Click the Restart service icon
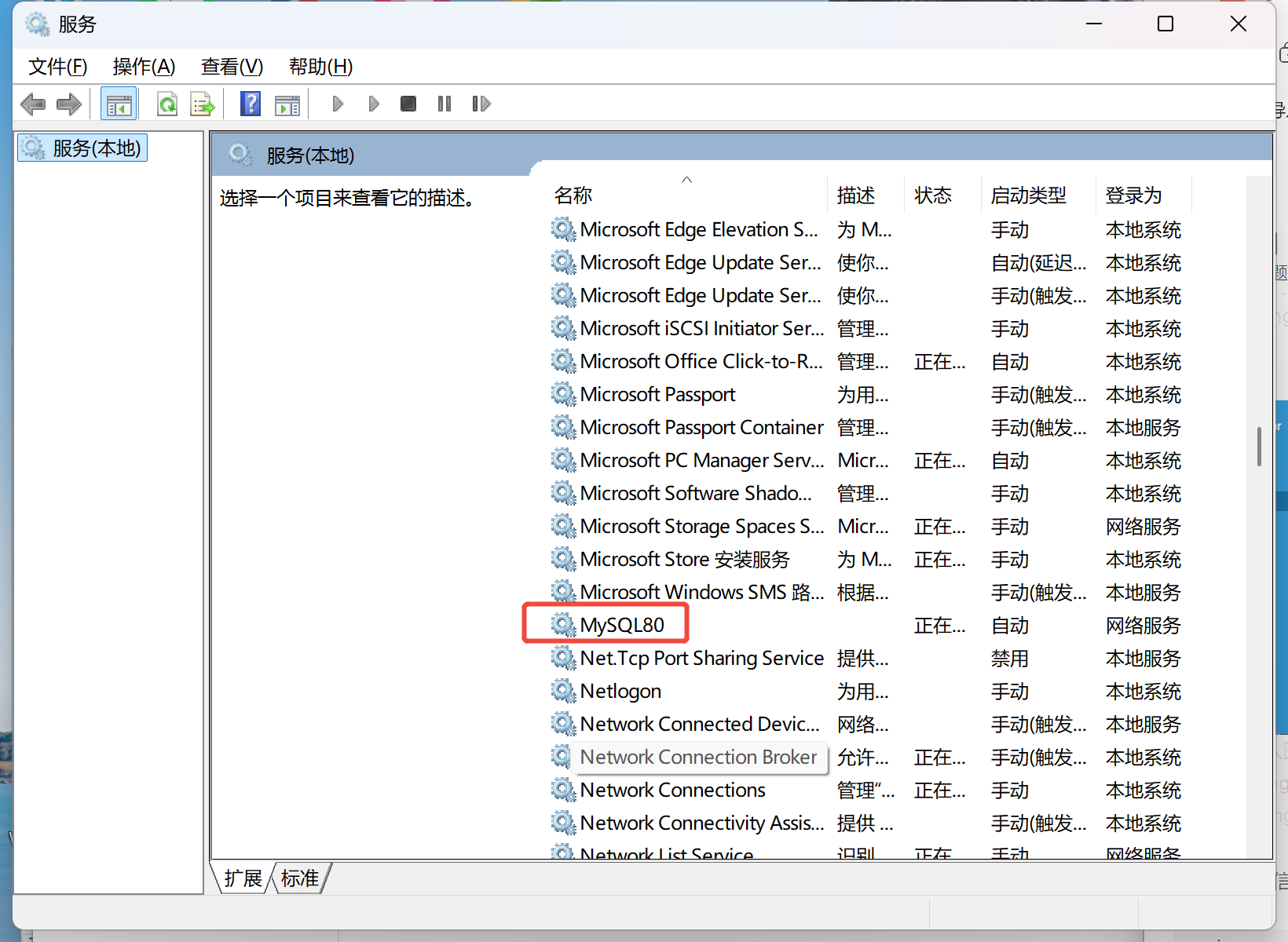Screen dimensions: 1288x942 click(x=481, y=104)
